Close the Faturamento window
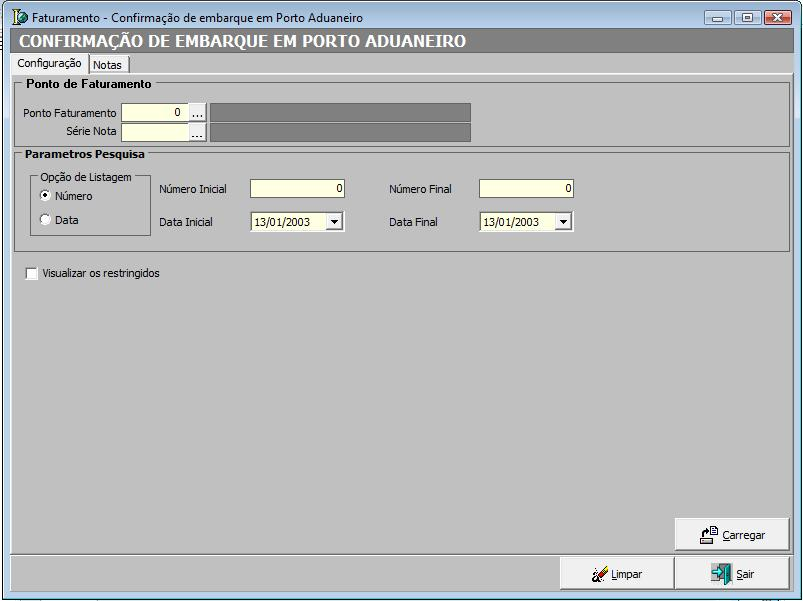The height and width of the screenshot is (601, 803). click(x=776, y=18)
